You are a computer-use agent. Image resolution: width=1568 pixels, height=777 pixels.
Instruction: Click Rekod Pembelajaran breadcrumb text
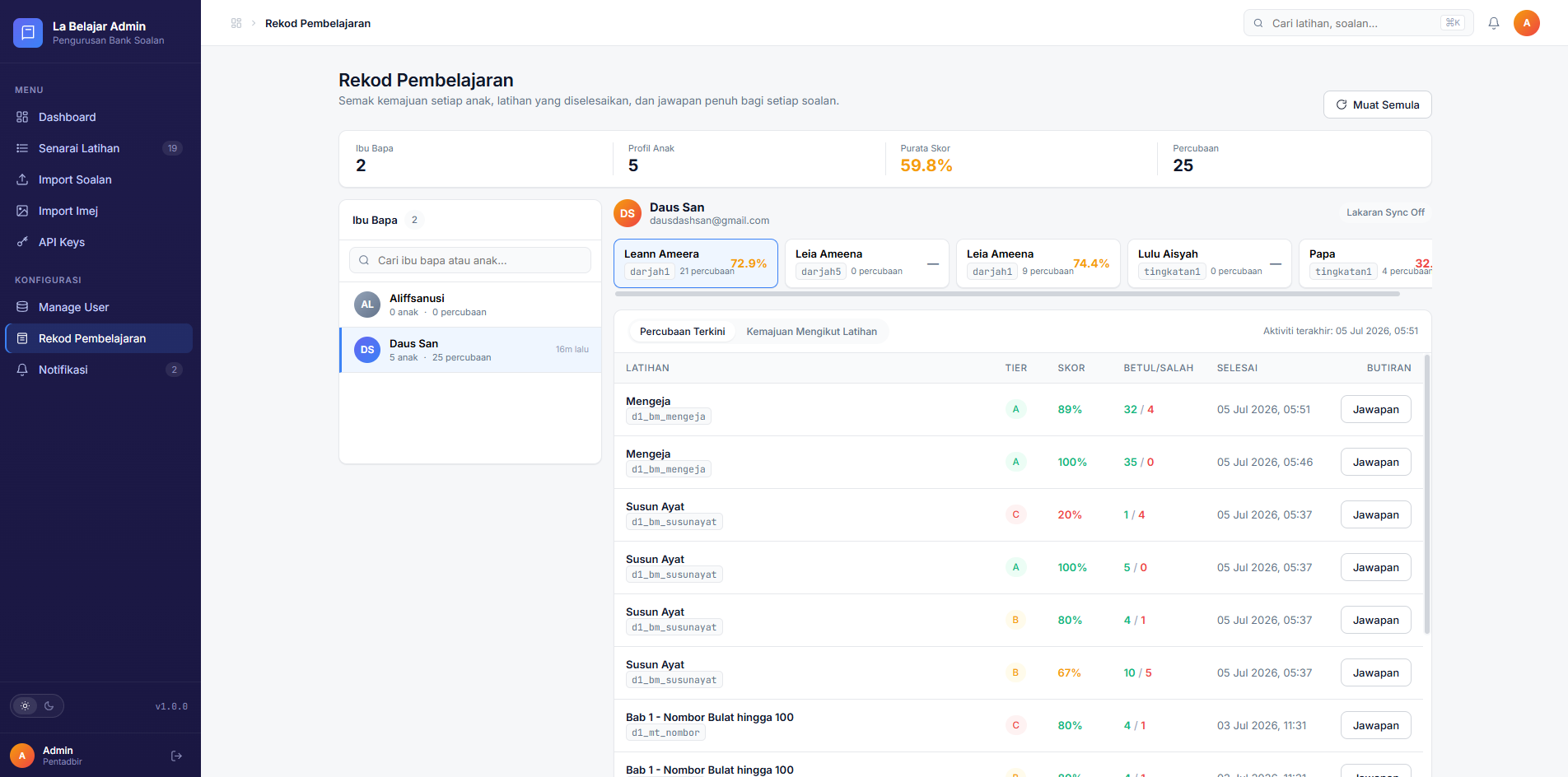coord(318,23)
